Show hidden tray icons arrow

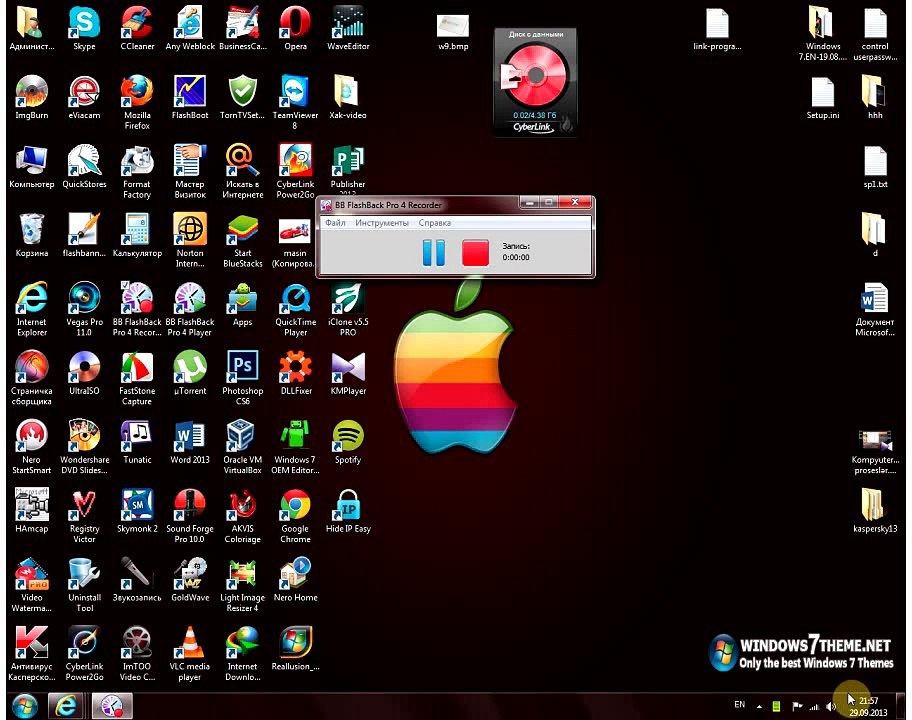pos(759,706)
